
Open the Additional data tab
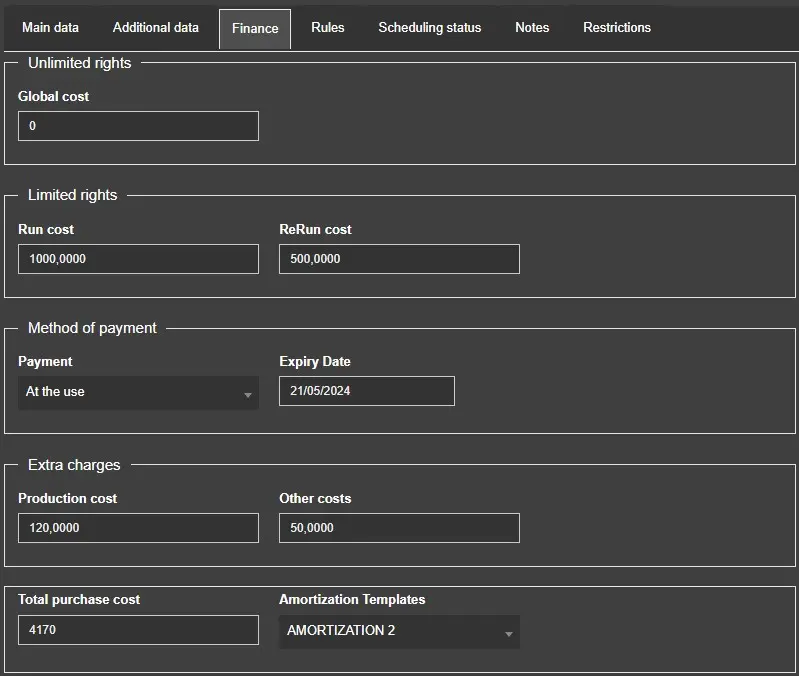click(155, 28)
